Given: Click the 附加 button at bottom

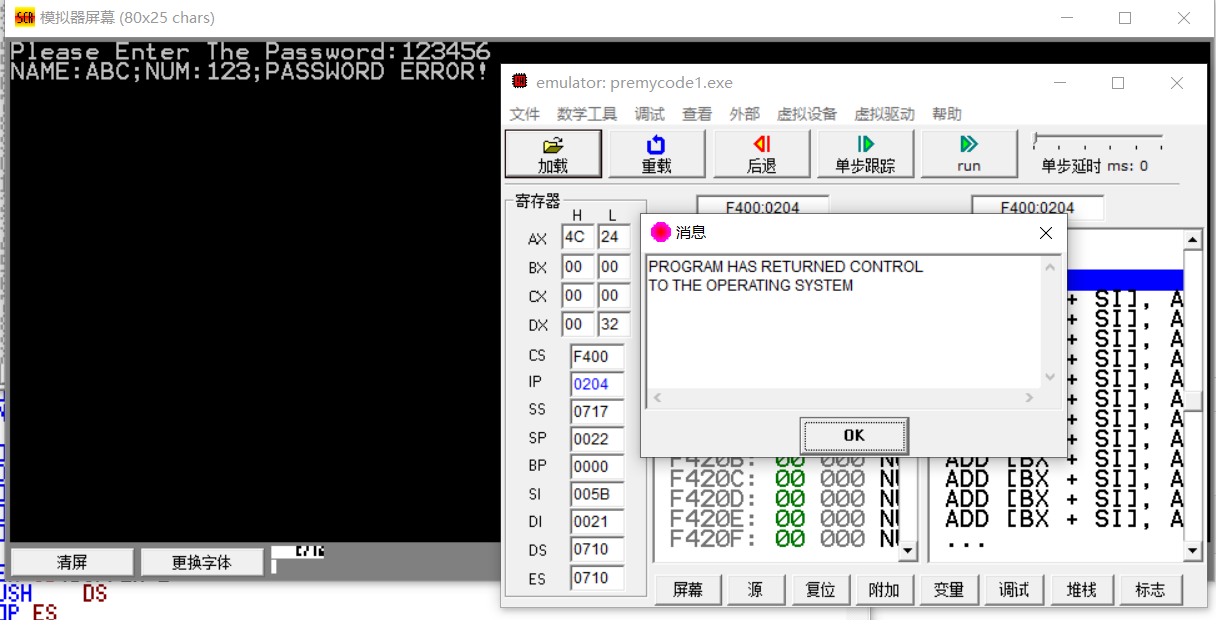Looking at the screenshot, I should [884, 590].
